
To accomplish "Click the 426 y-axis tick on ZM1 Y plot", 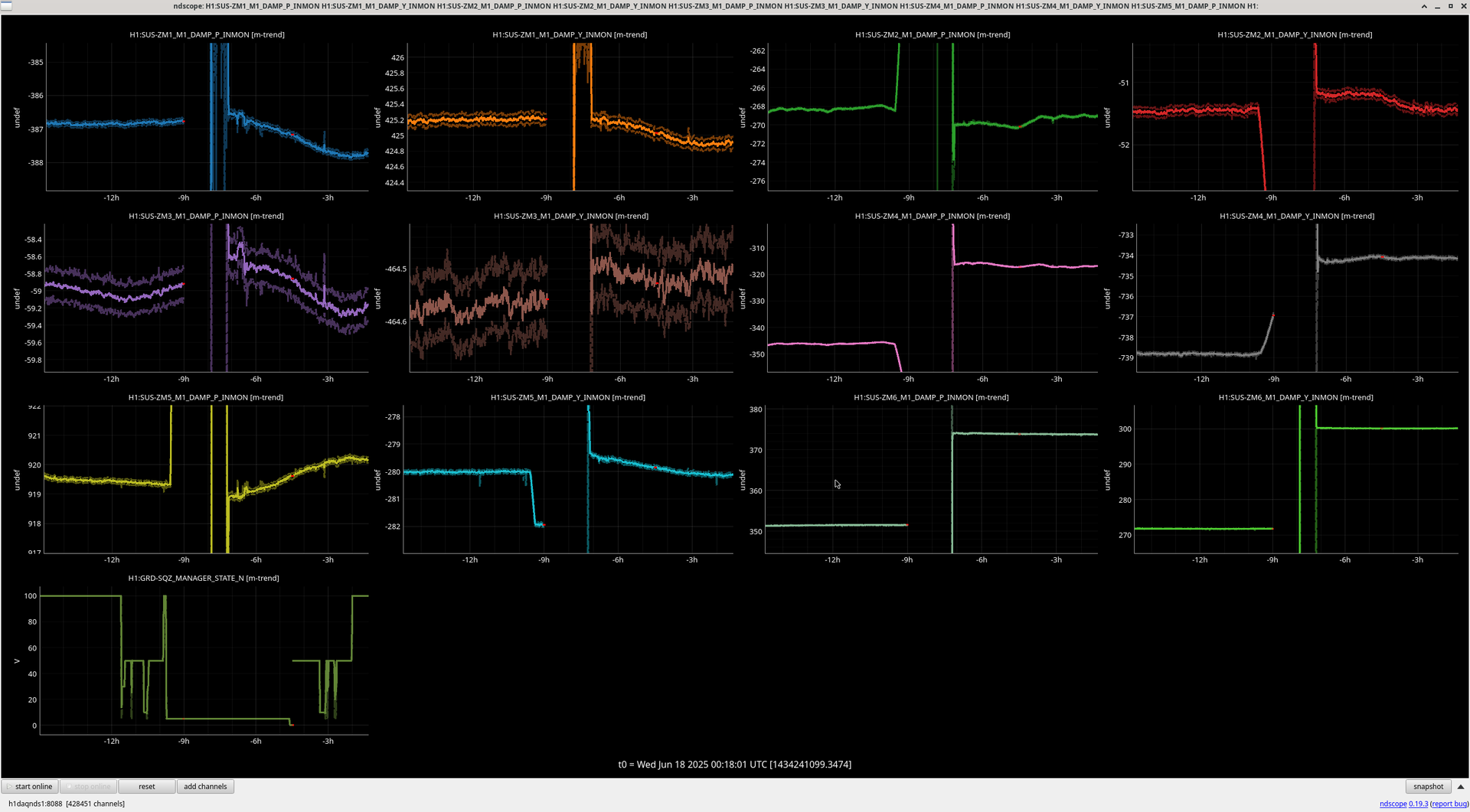I will tap(398, 57).
